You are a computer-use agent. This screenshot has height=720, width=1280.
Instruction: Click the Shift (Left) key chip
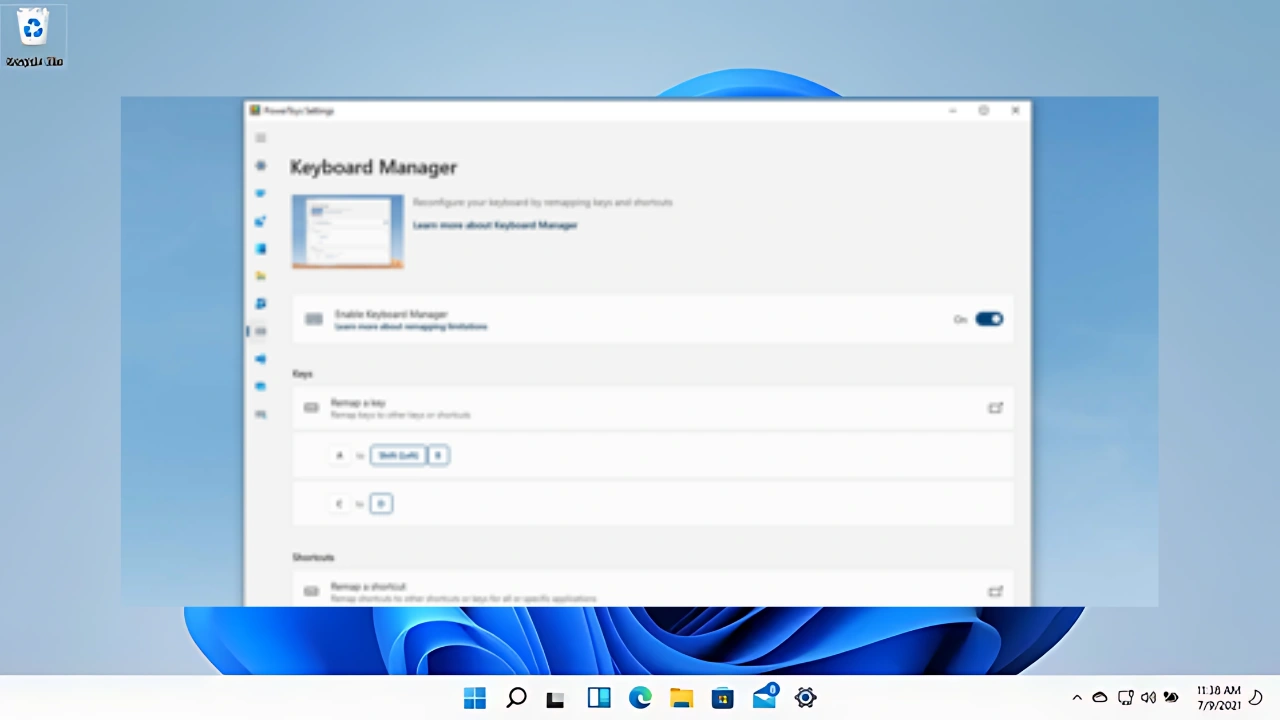point(398,455)
